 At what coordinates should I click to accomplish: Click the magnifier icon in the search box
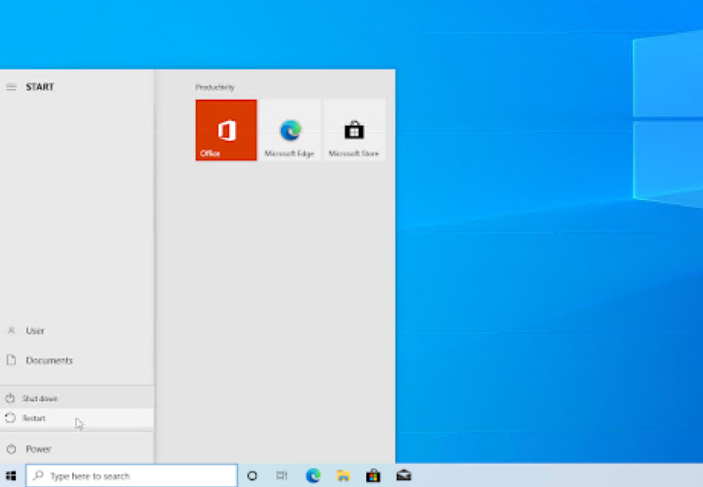tap(38, 476)
